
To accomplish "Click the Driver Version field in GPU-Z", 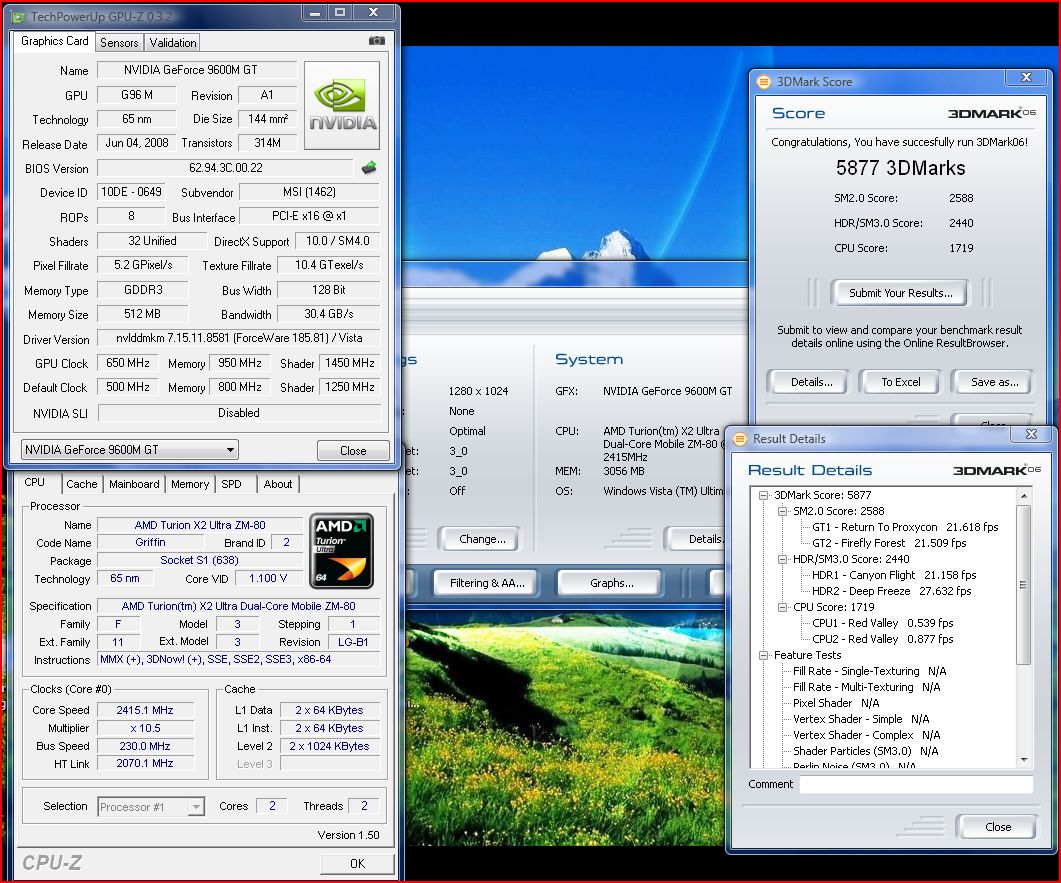I will (239, 338).
